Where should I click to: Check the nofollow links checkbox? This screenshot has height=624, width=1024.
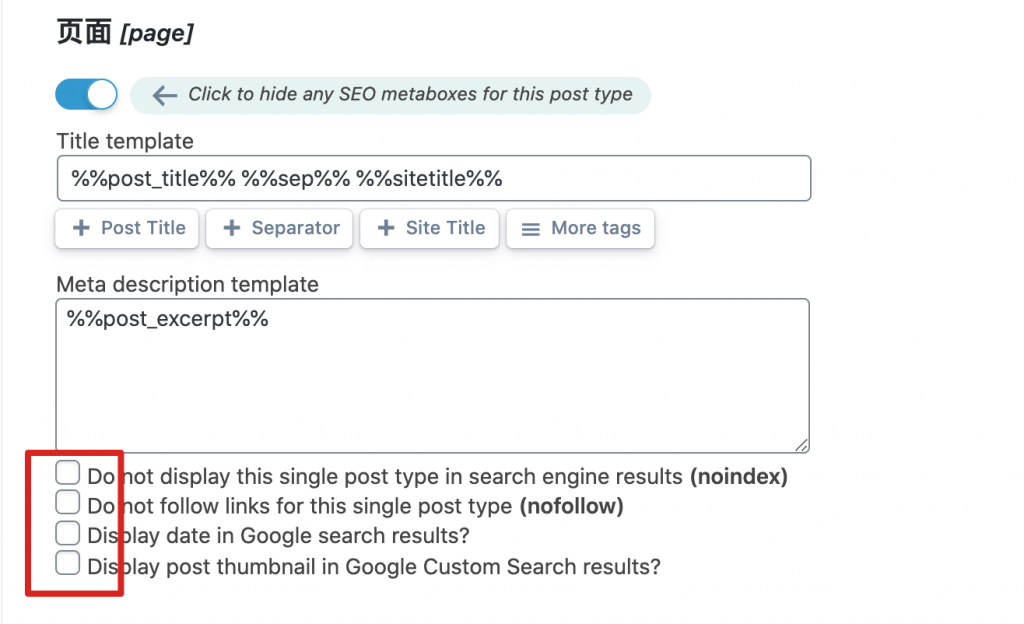pos(68,502)
